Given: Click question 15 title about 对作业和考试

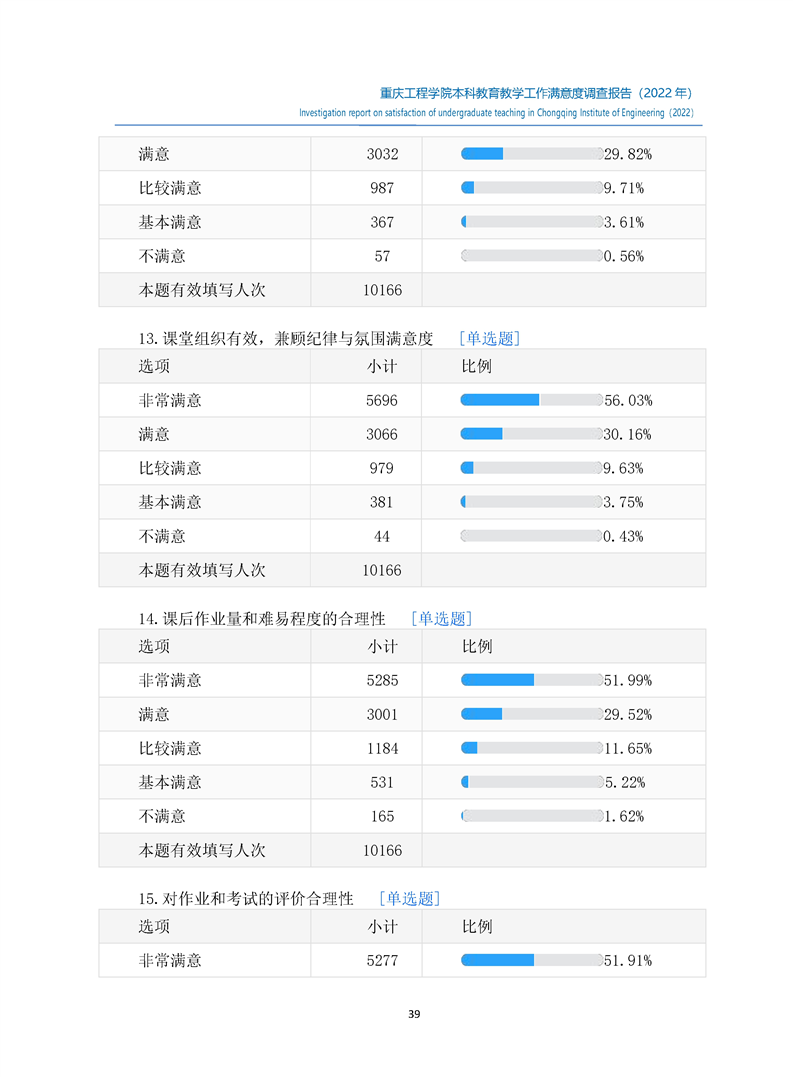Looking at the screenshot, I should [246, 900].
